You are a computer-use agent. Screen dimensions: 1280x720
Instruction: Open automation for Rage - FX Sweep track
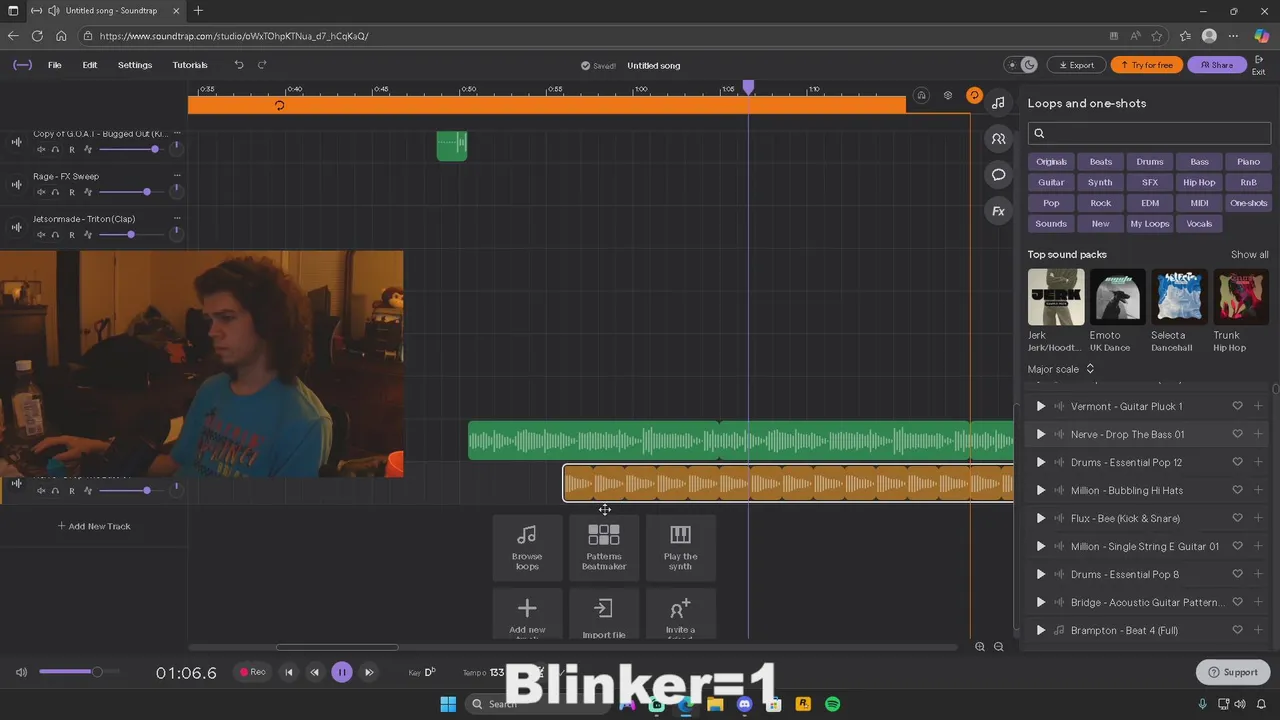coord(88,192)
